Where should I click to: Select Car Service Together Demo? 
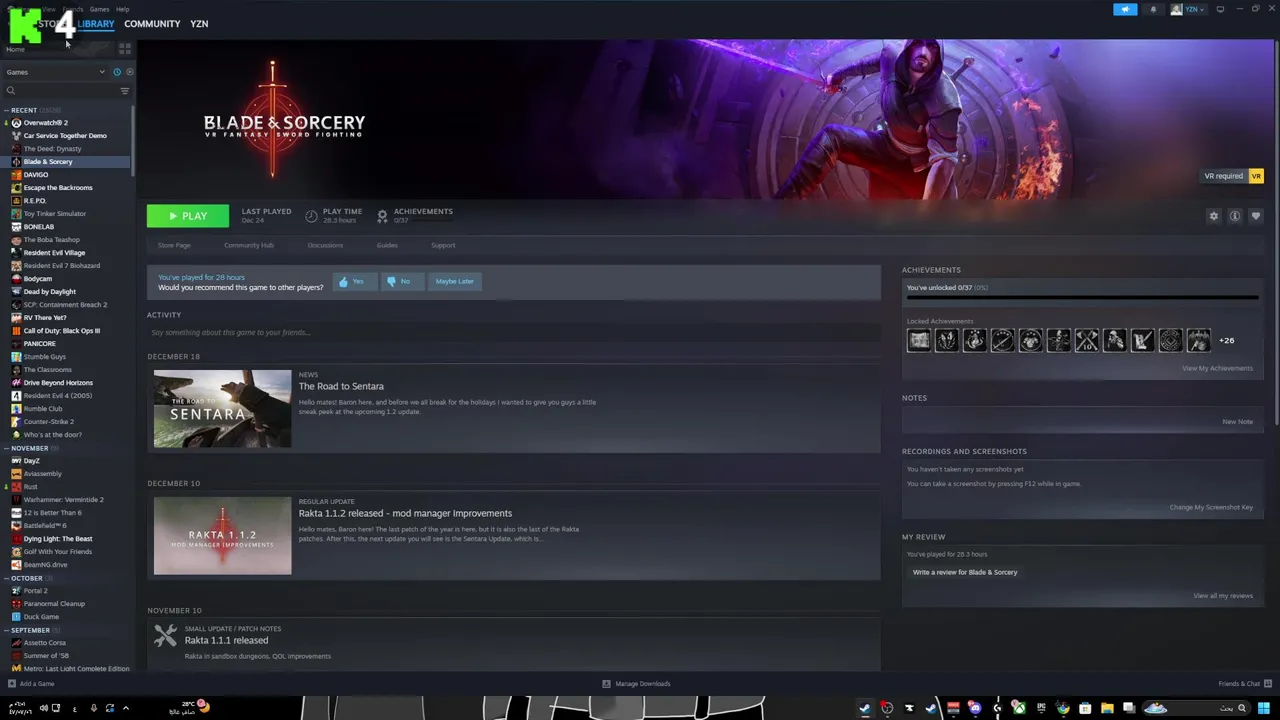coord(64,136)
